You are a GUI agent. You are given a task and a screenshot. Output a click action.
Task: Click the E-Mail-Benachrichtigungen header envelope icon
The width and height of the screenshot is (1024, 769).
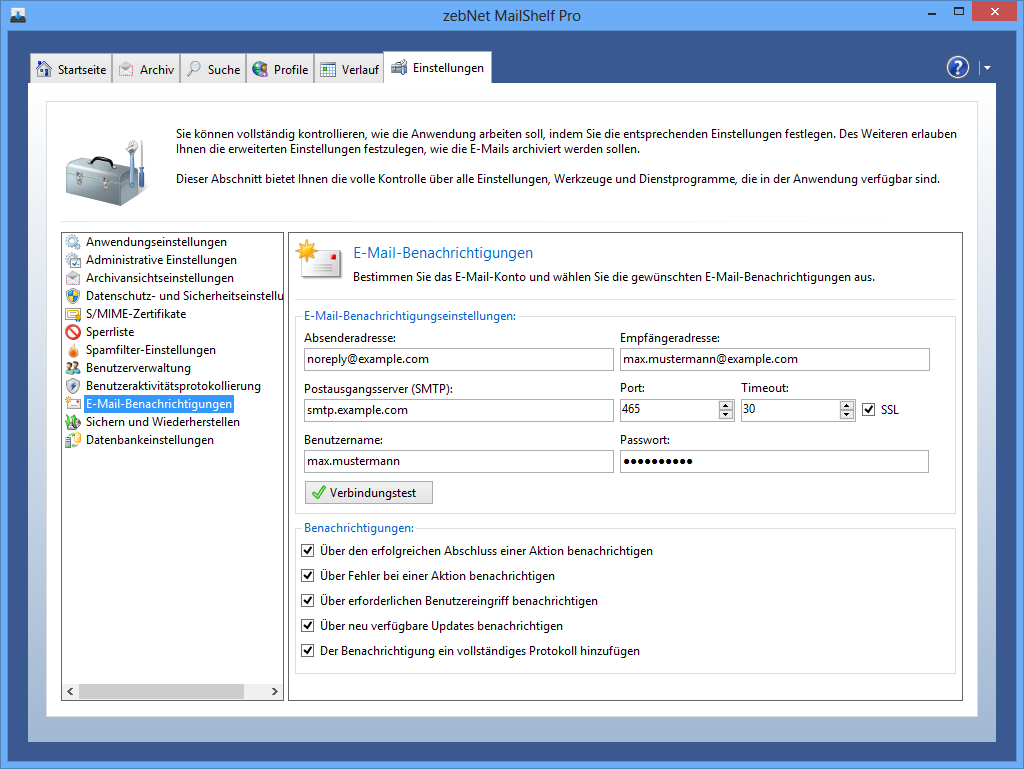(318, 259)
